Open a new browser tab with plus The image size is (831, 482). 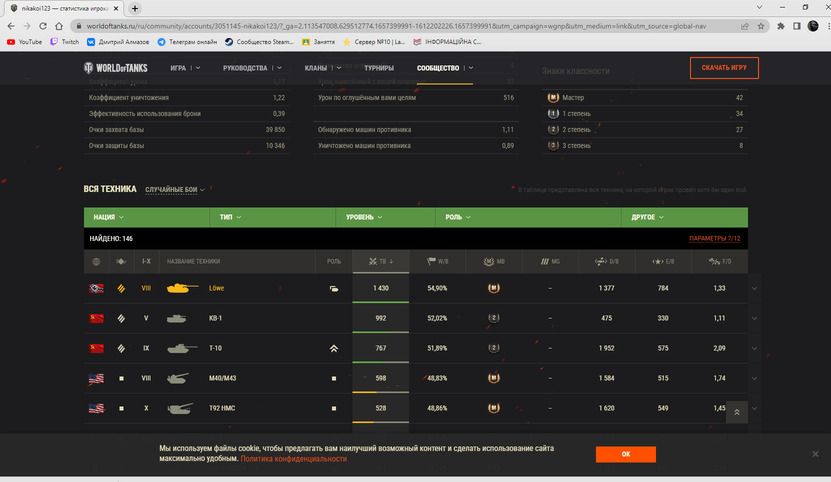click(x=135, y=8)
